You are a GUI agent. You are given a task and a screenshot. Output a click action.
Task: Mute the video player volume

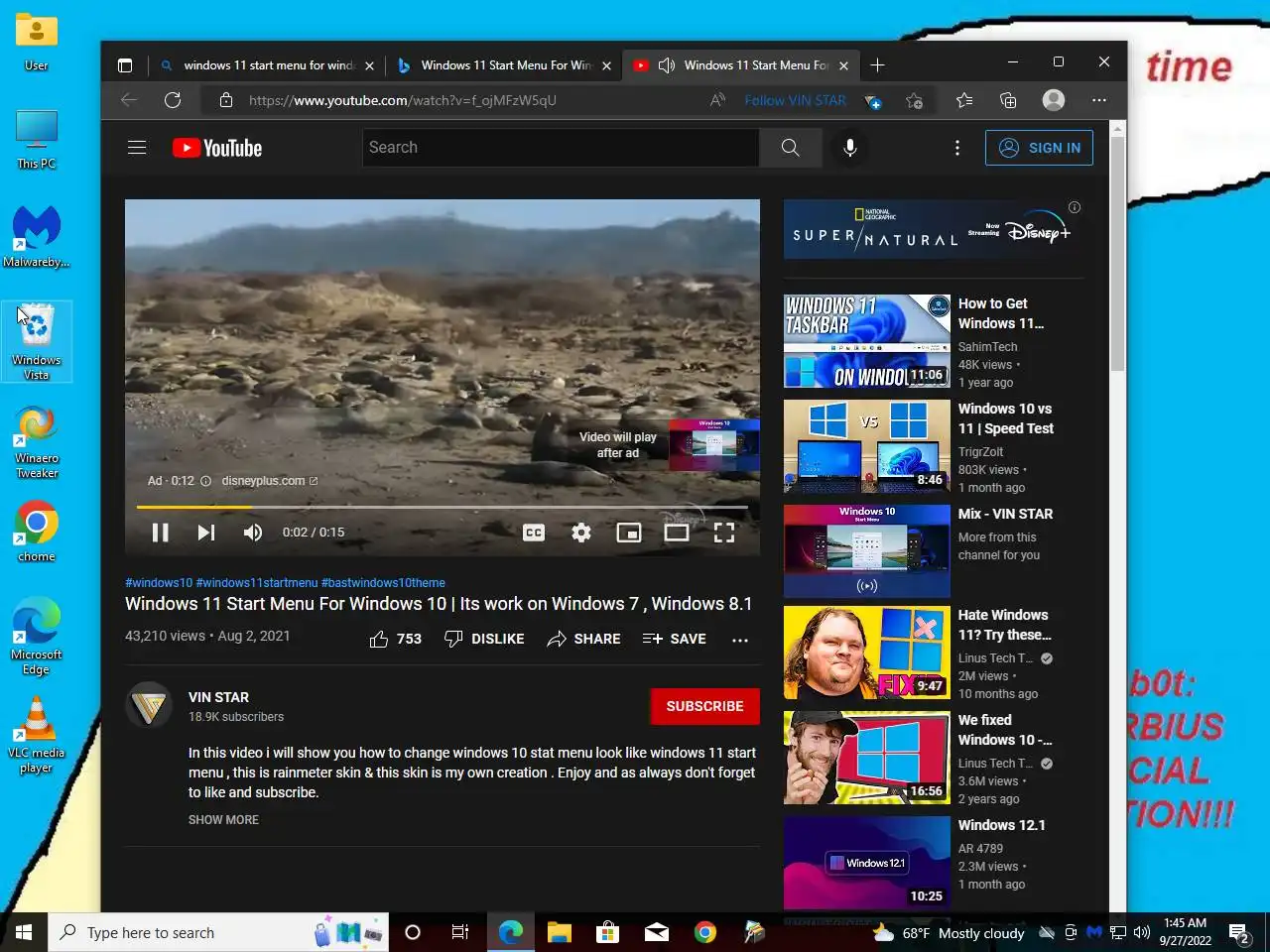click(x=253, y=533)
